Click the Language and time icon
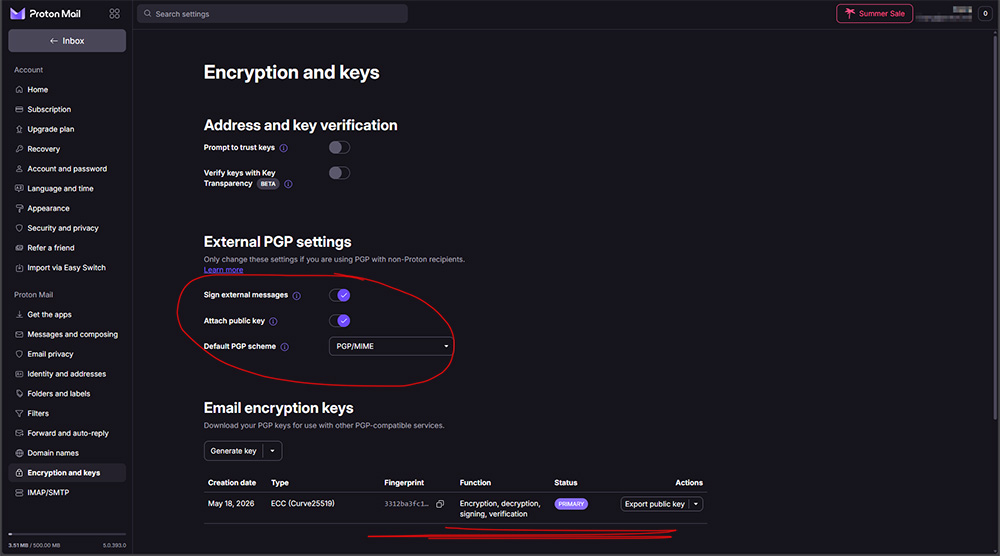This screenshot has width=1000, height=556. tap(19, 189)
